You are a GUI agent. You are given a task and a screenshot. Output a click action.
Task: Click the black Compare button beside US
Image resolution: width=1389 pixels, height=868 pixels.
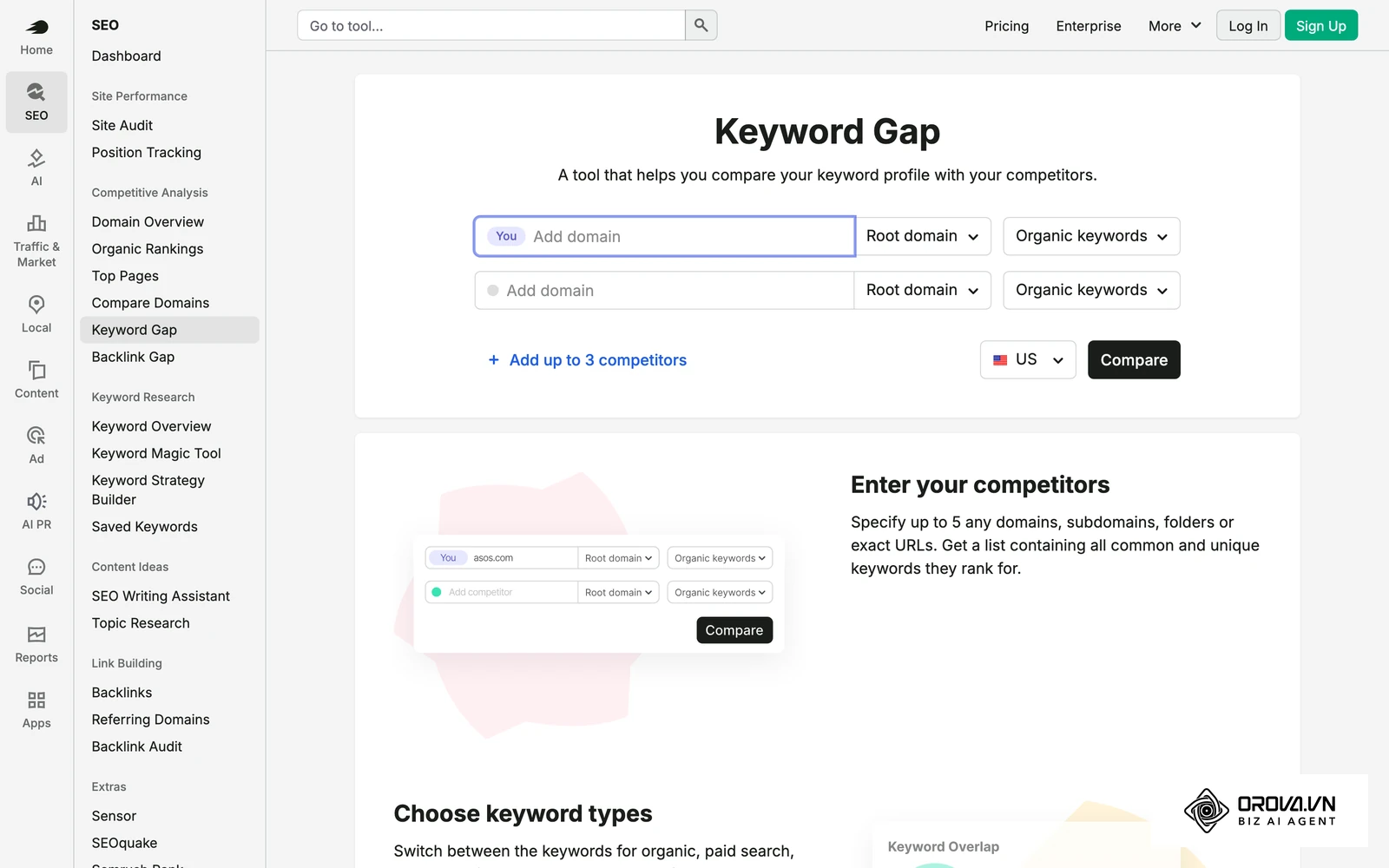(1134, 359)
